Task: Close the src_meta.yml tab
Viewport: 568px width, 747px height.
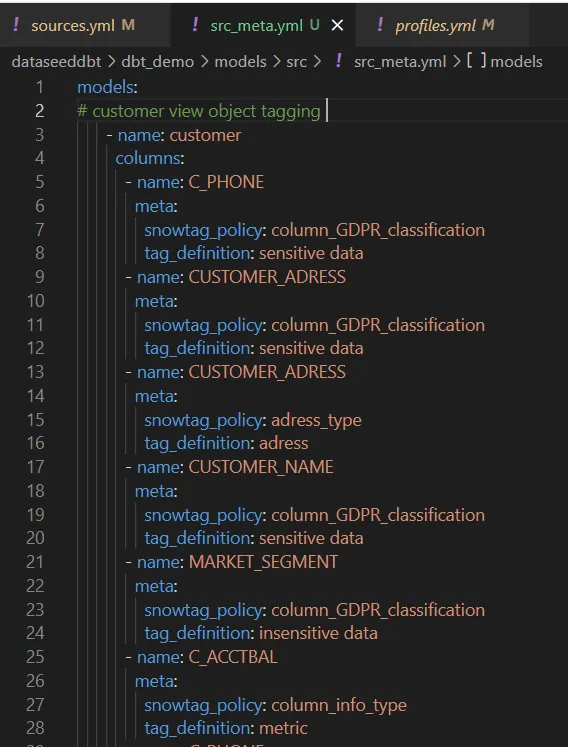Action: (337, 25)
